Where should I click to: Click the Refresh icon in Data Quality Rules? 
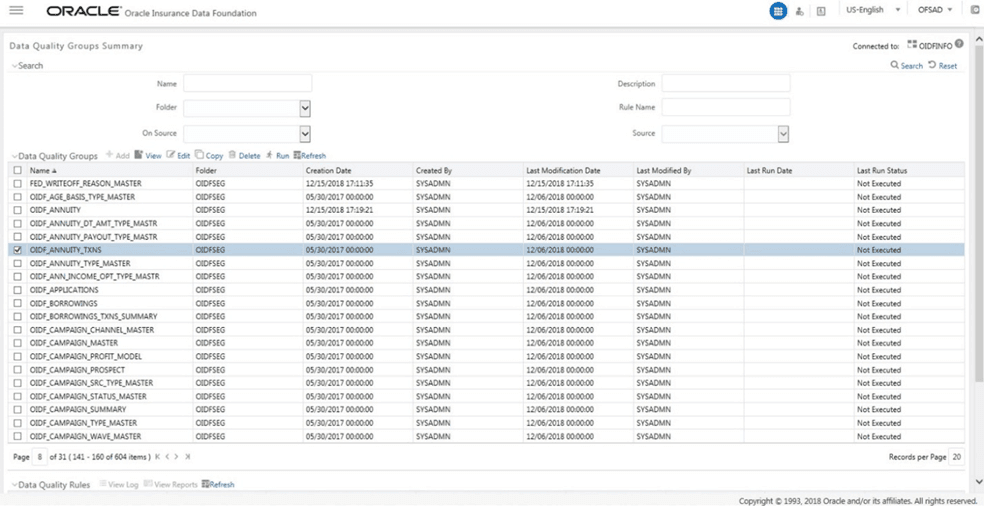click(x=205, y=485)
